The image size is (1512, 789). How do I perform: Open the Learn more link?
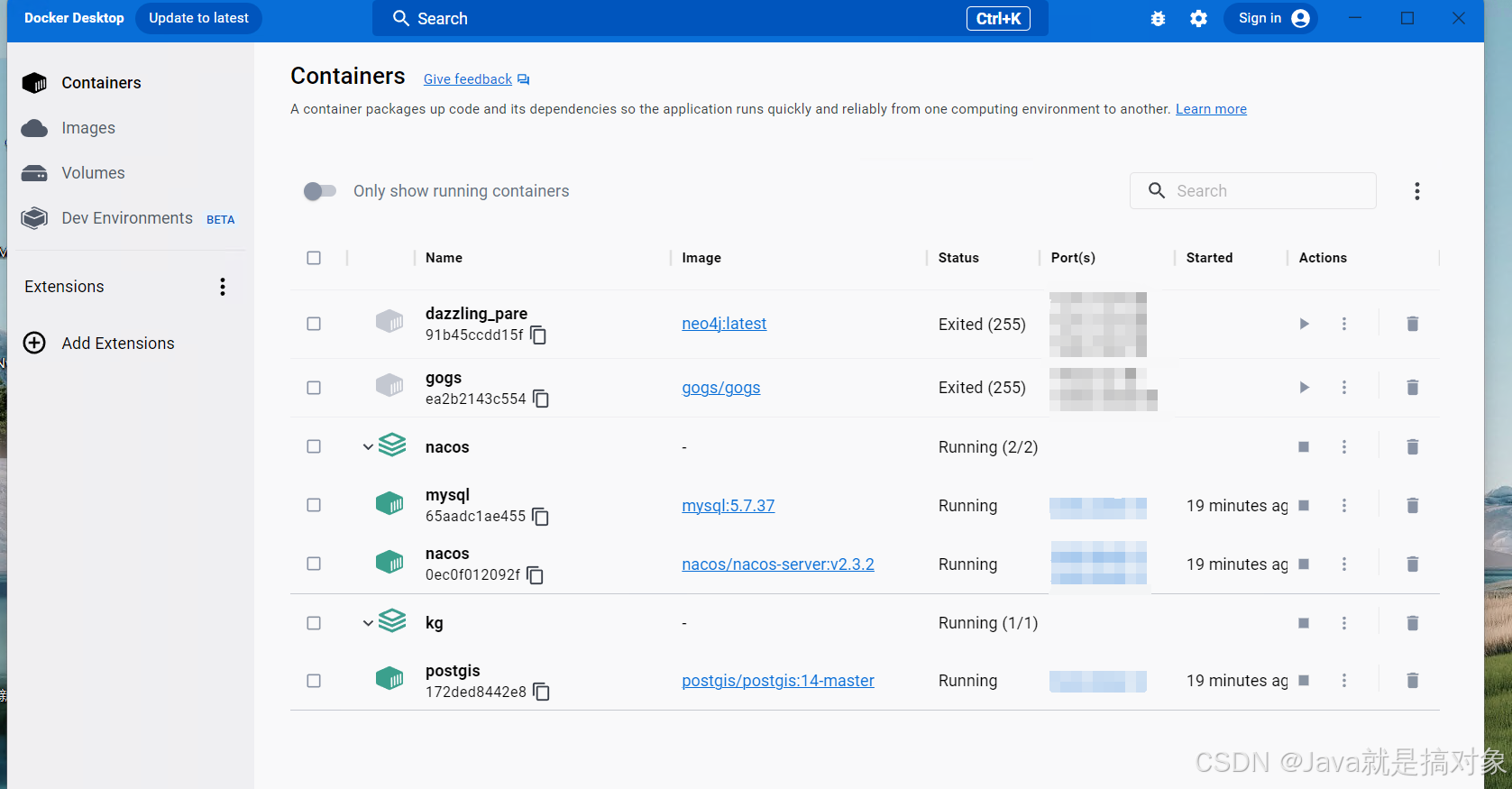coord(1211,109)
